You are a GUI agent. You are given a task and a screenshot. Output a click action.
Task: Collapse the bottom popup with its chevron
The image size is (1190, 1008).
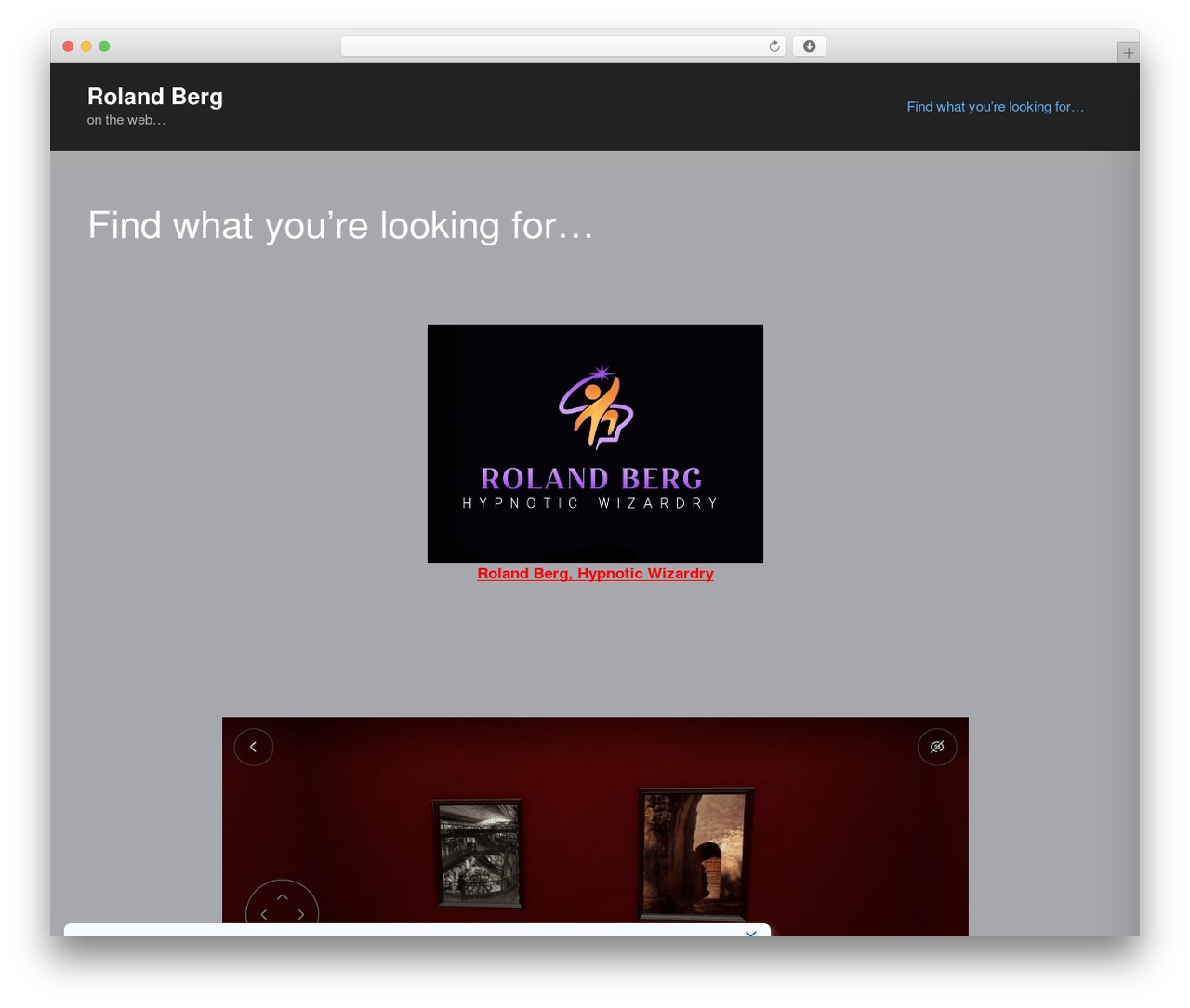750,932
